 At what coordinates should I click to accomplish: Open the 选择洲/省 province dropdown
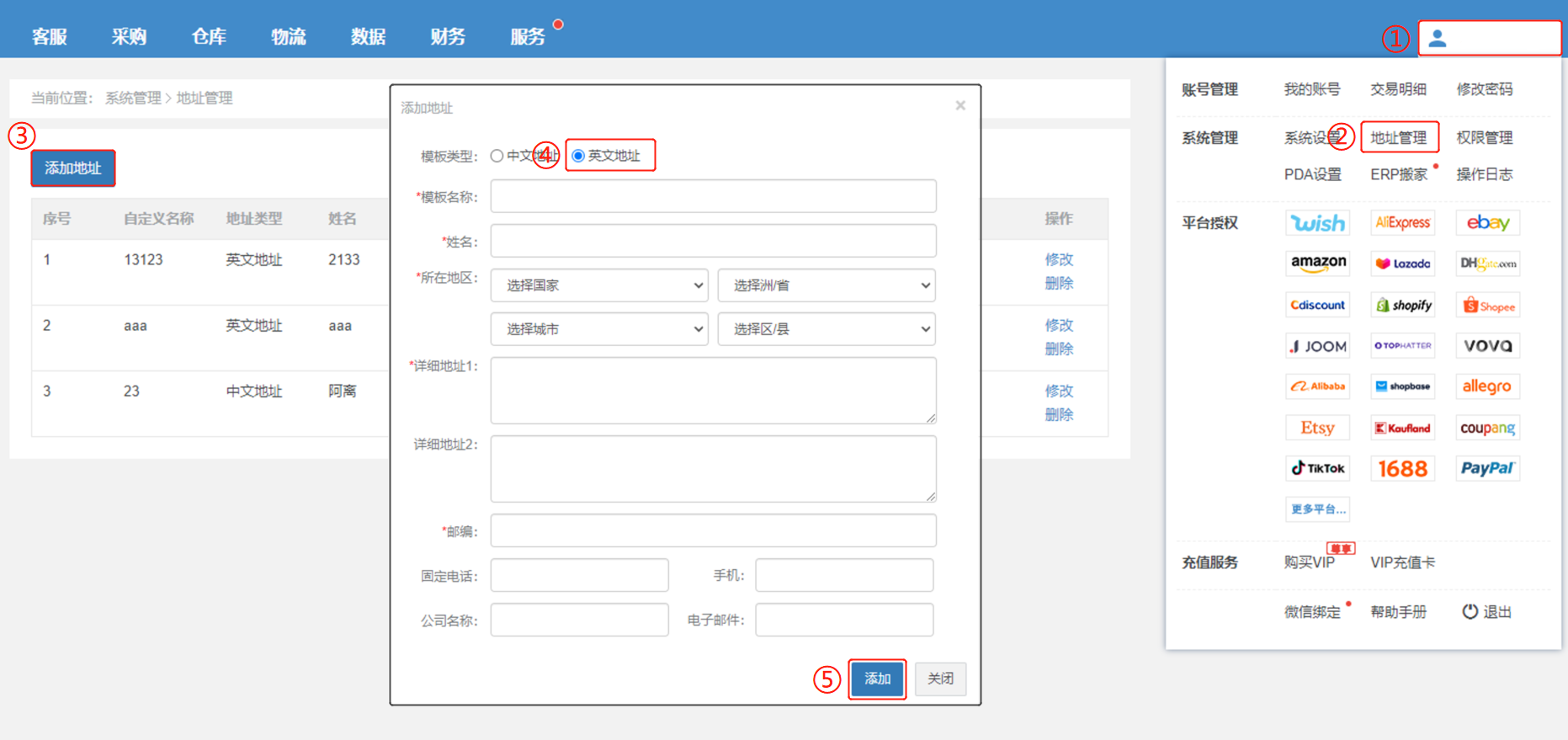[x=827, y=285]
